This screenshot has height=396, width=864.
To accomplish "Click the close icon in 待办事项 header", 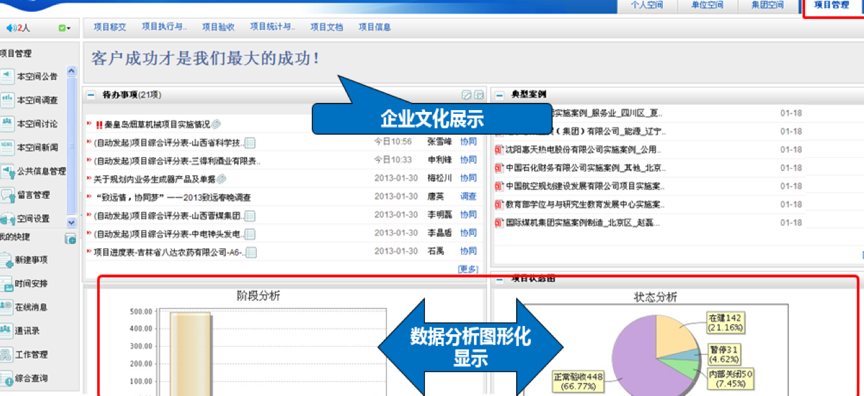I will point(479,95).
